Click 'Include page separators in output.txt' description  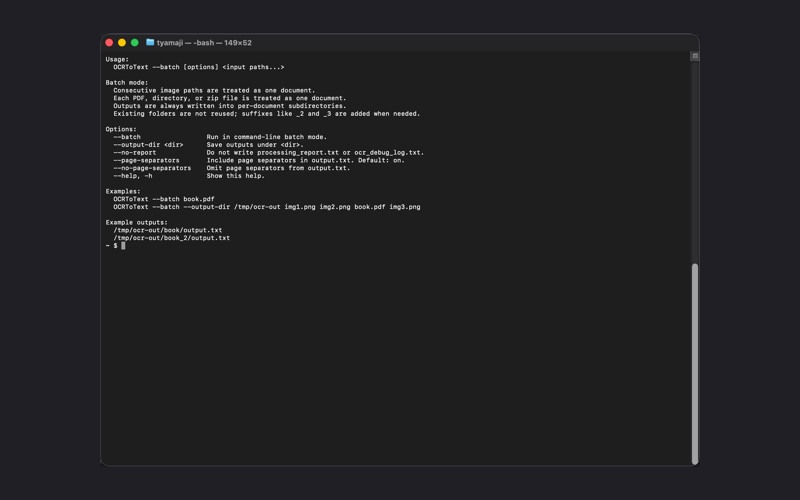click(x=306, y=160)
